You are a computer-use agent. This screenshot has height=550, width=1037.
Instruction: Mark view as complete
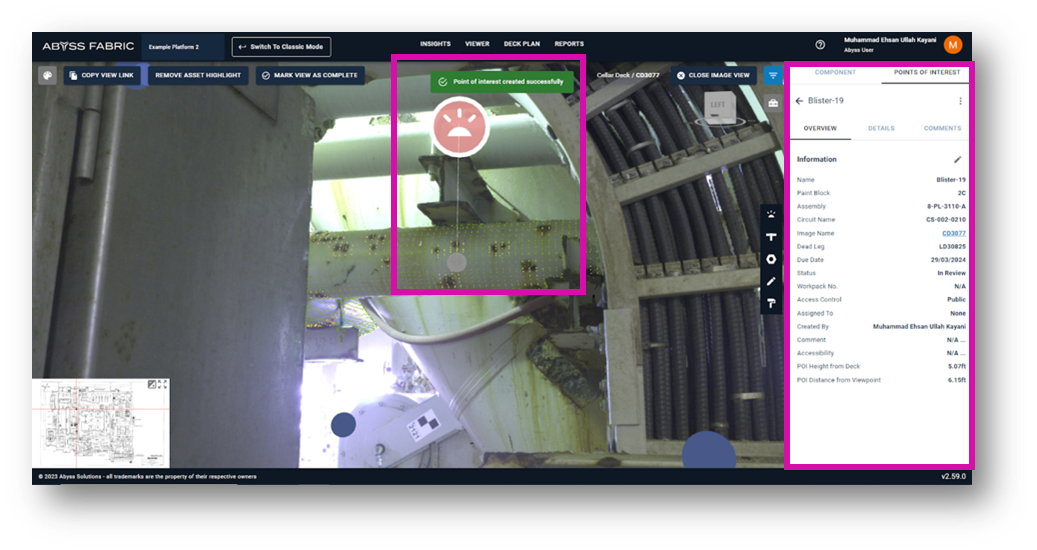click(309, 75)
